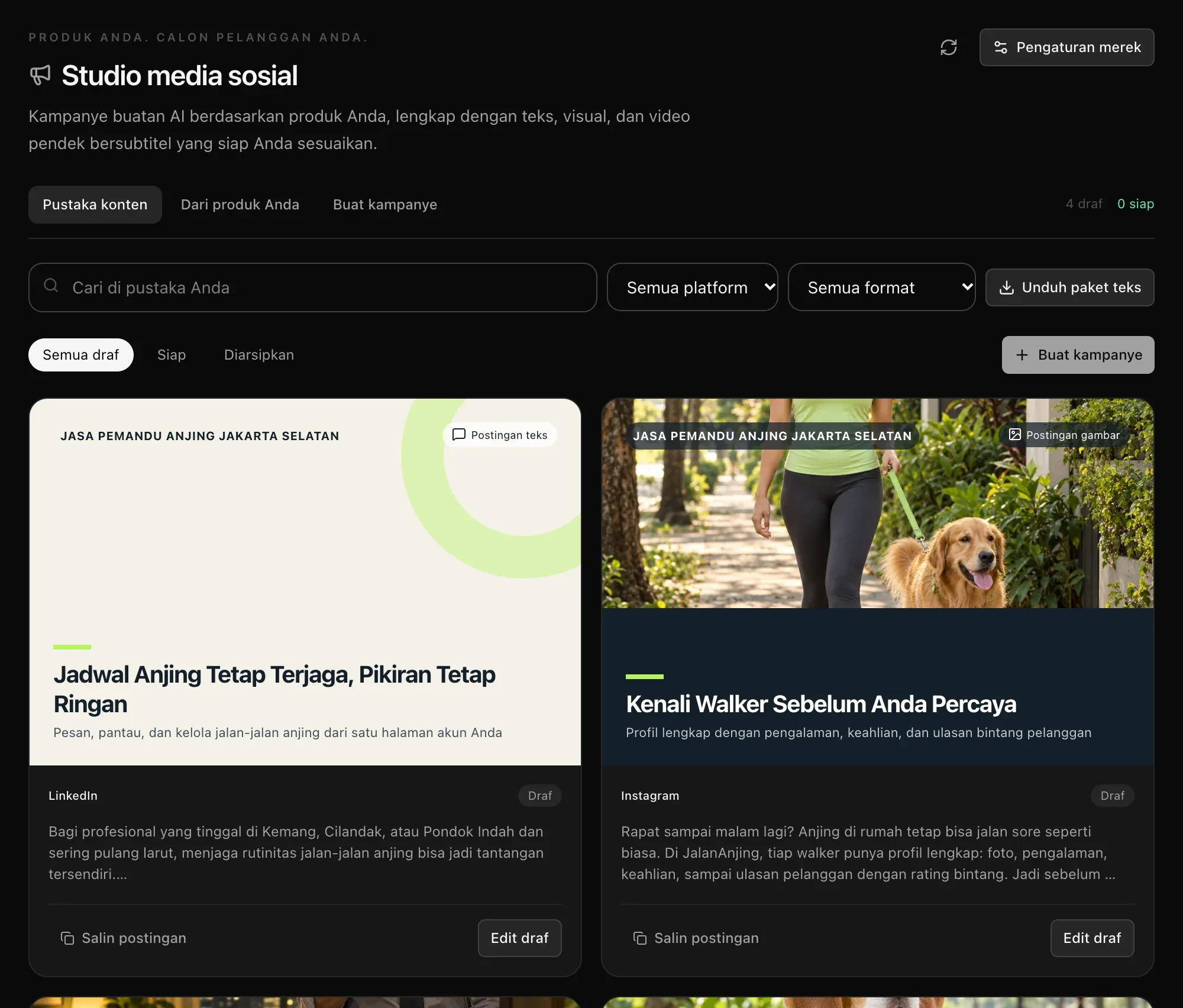Copy Instagram post with Salin postingan
1183x1008 pixels.
point(696,938)
